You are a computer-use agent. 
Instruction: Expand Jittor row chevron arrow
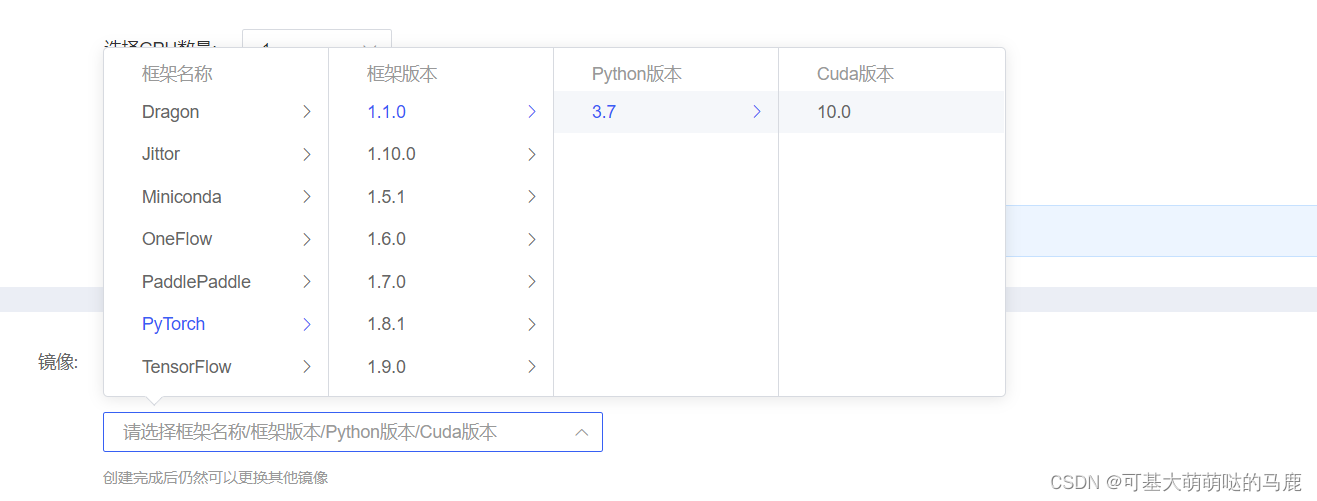(307, 154)
